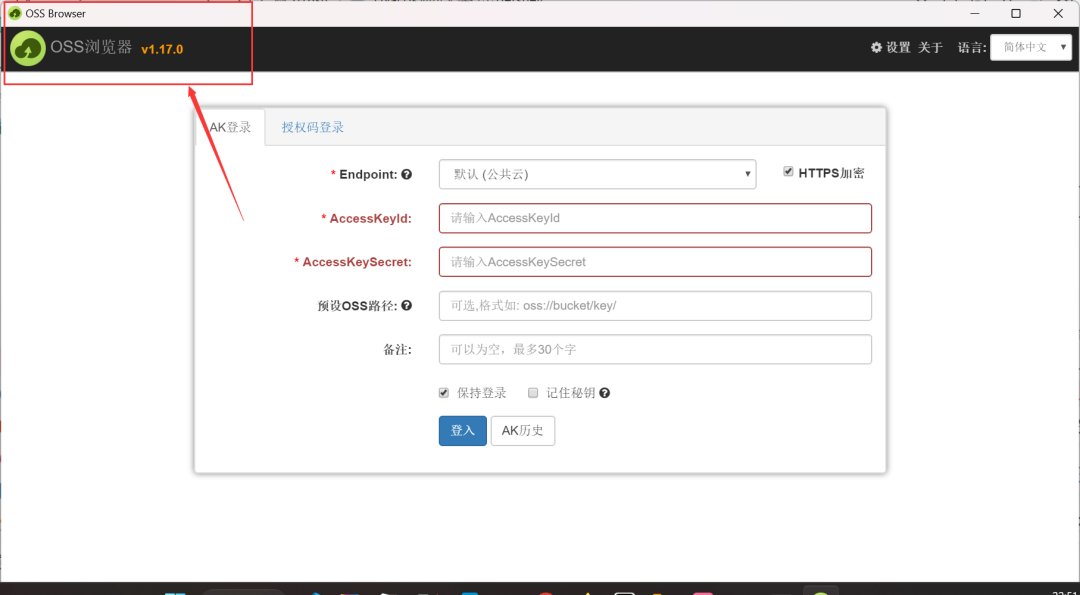The image size is (1080, 595).
Task: Click the v1.17.0 version label
Action: 162,50
